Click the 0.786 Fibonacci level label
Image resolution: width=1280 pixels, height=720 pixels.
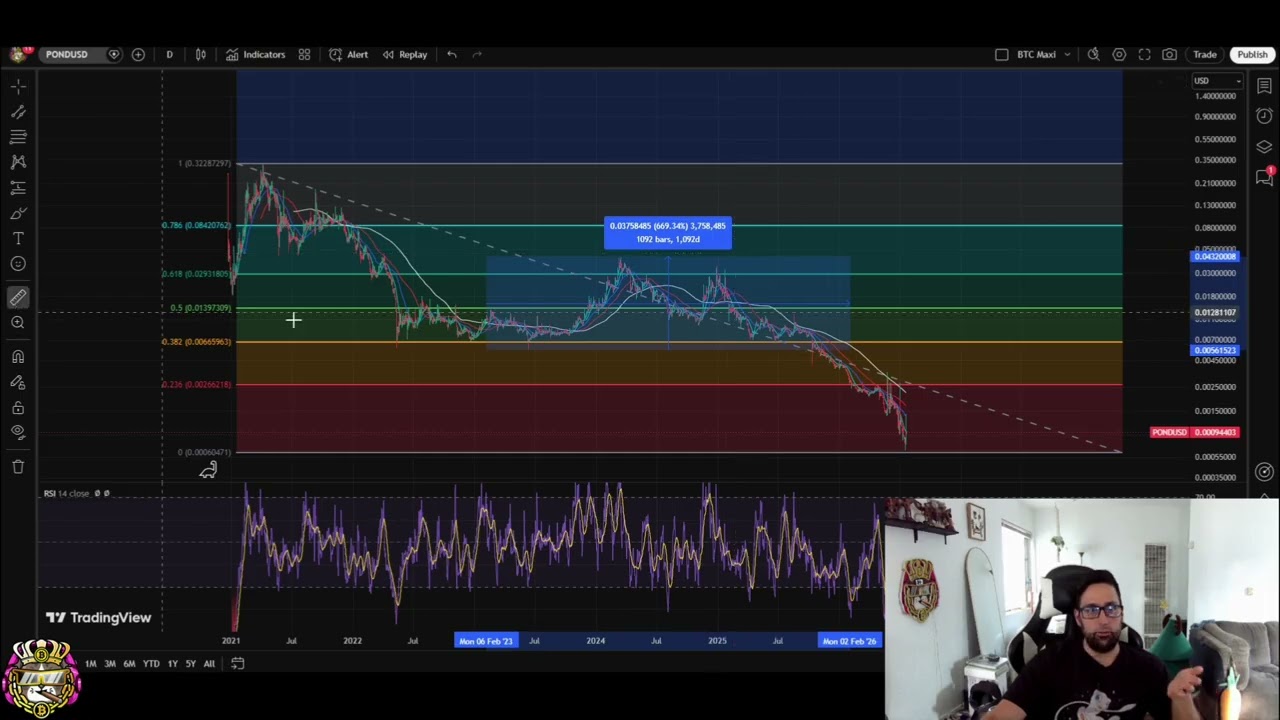coord(196,226)
